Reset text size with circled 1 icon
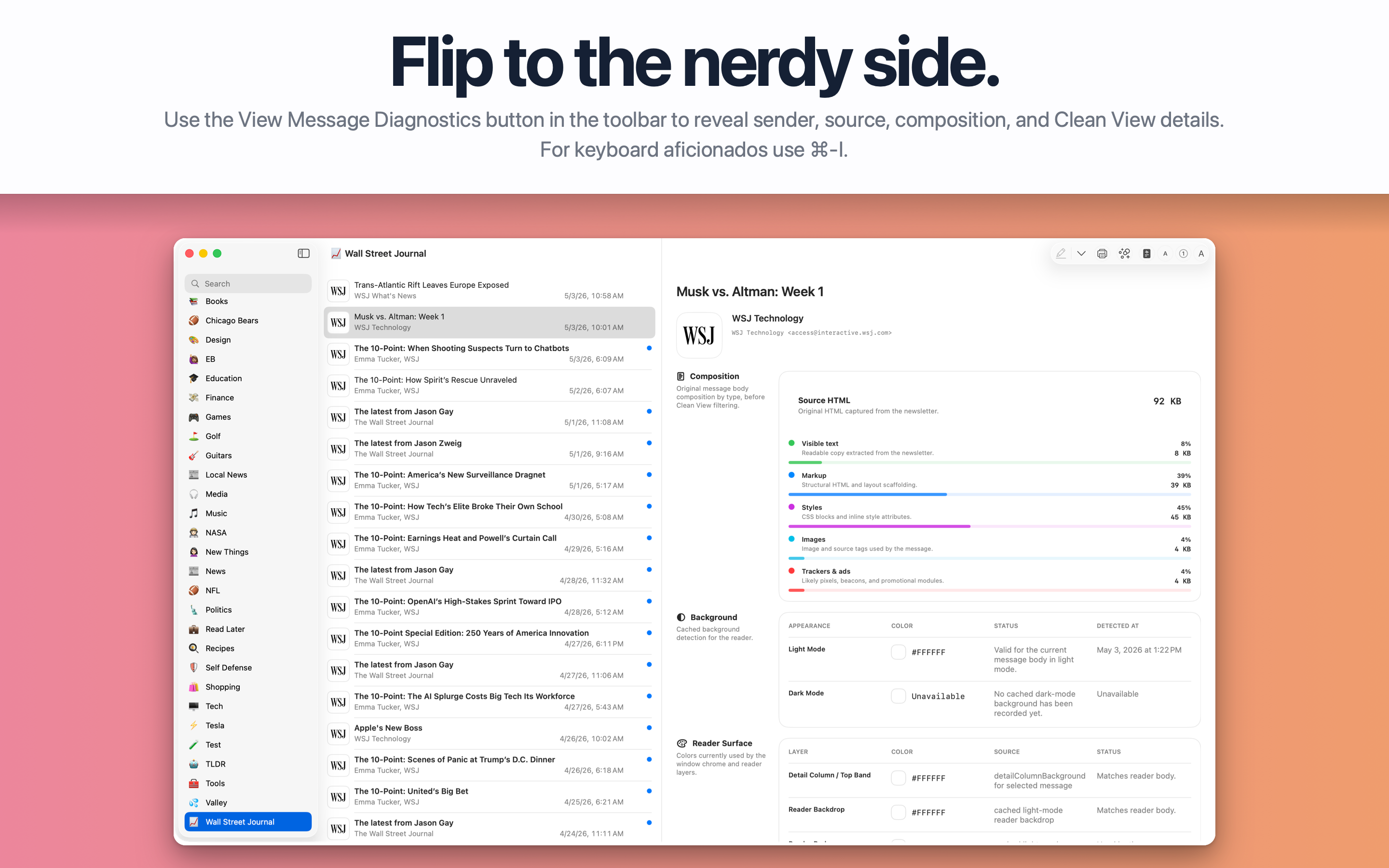Viewport: 1389px width, 868px height. [1183, 254]
